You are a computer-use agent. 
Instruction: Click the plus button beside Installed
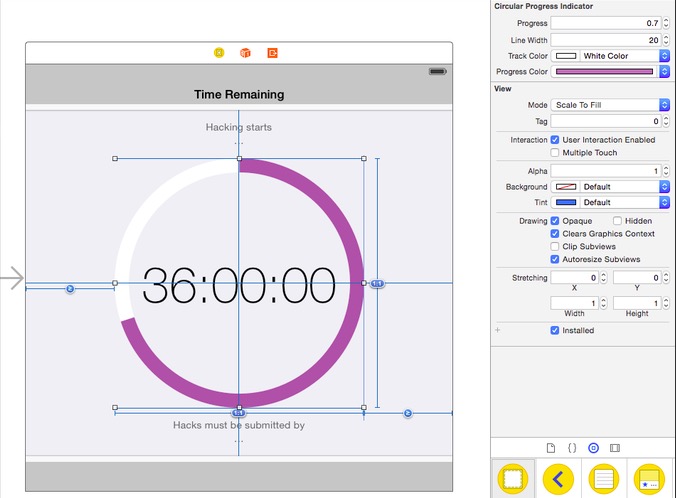coord(498,330)
